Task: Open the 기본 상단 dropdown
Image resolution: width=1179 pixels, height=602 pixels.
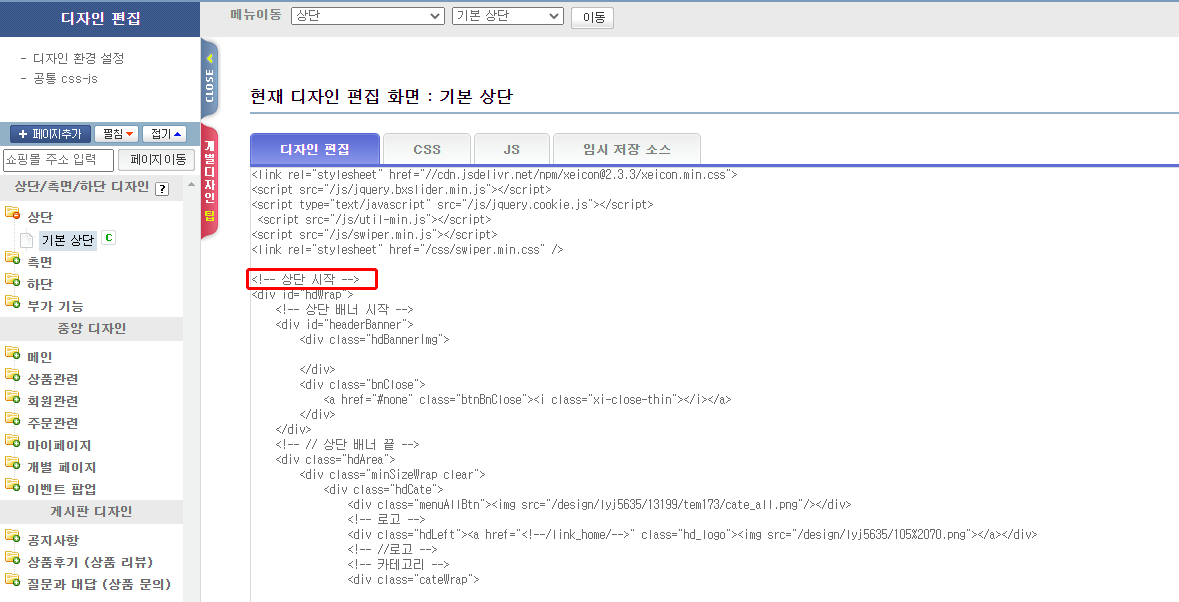Action: click(x=508, y=17)
